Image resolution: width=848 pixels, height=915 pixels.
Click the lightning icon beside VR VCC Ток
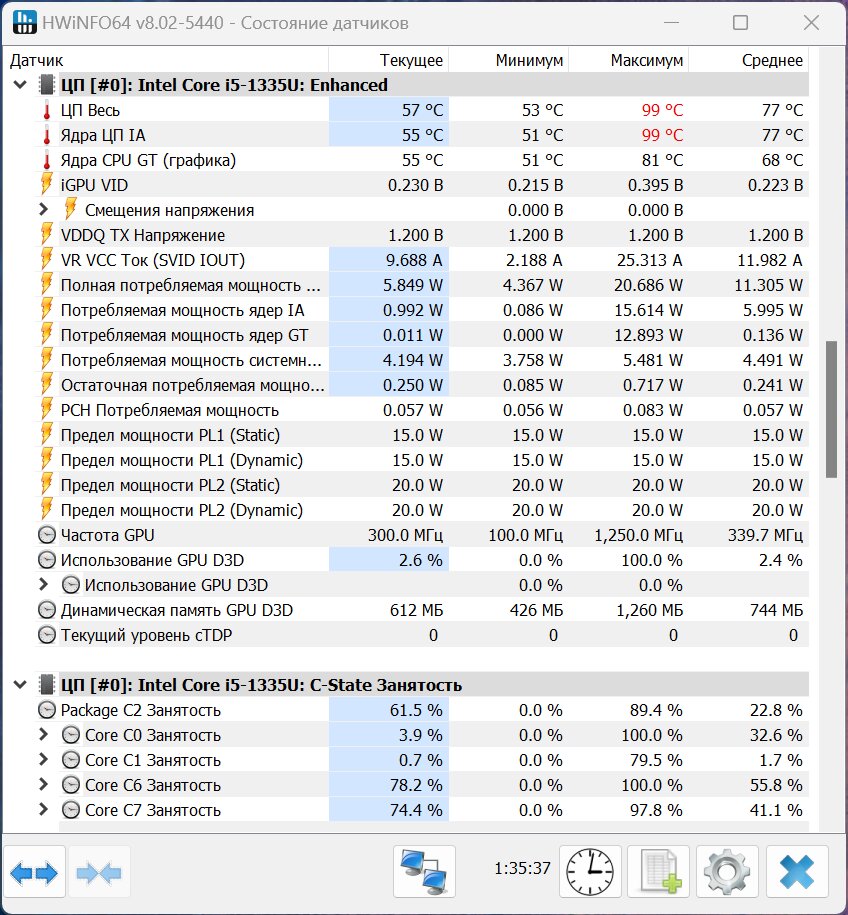coord(47,260)
